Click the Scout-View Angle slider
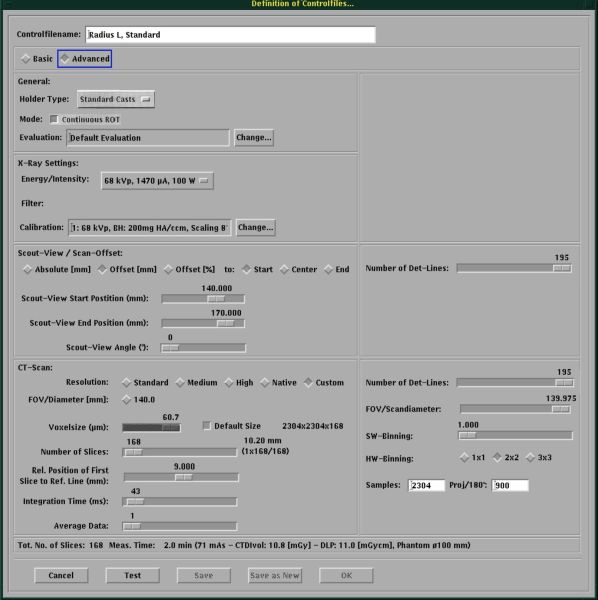 pyautogui.click(x=203, y=348)
